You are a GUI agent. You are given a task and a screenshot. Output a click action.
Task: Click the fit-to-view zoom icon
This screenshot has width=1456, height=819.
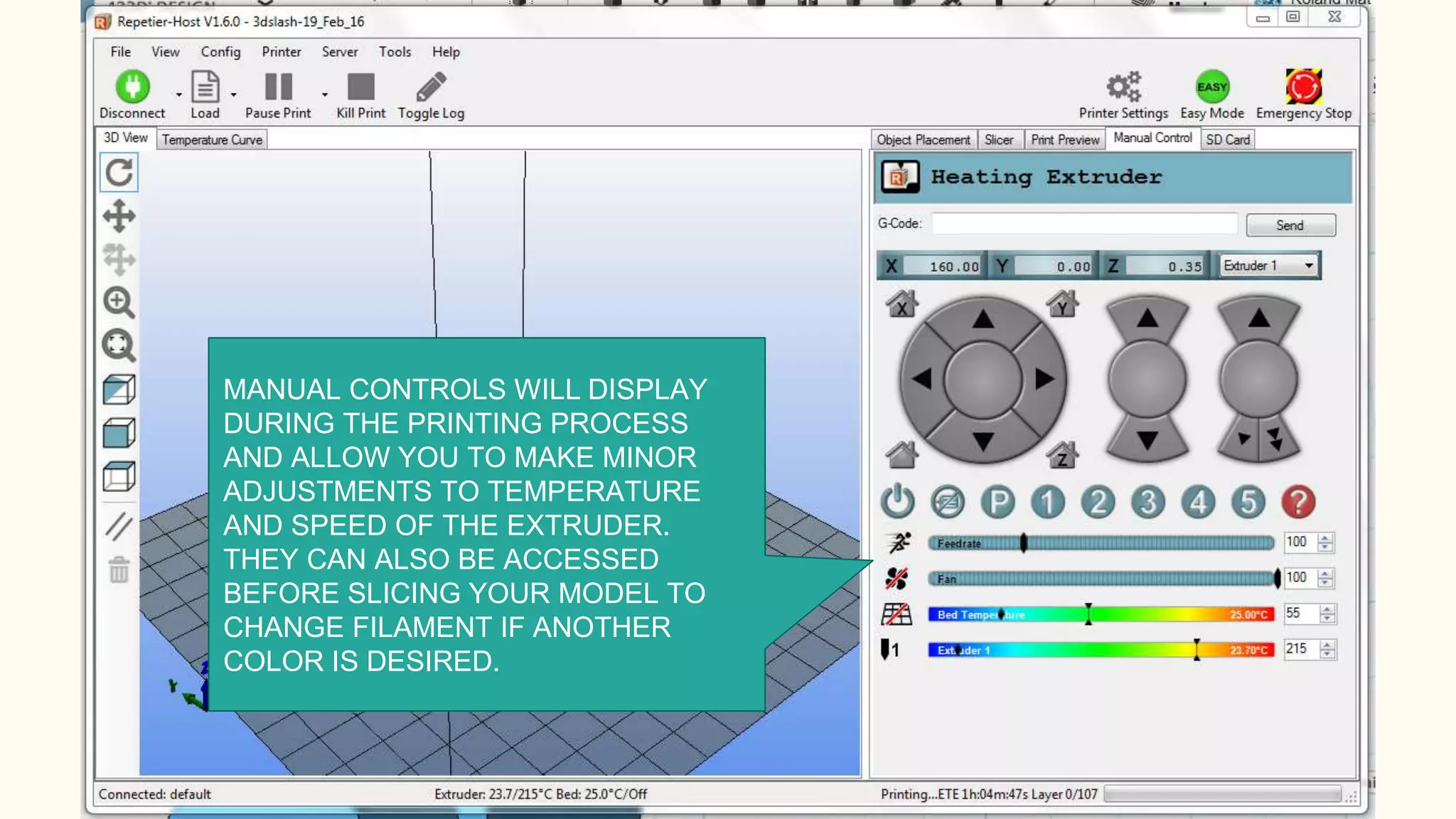click(119, 346)
